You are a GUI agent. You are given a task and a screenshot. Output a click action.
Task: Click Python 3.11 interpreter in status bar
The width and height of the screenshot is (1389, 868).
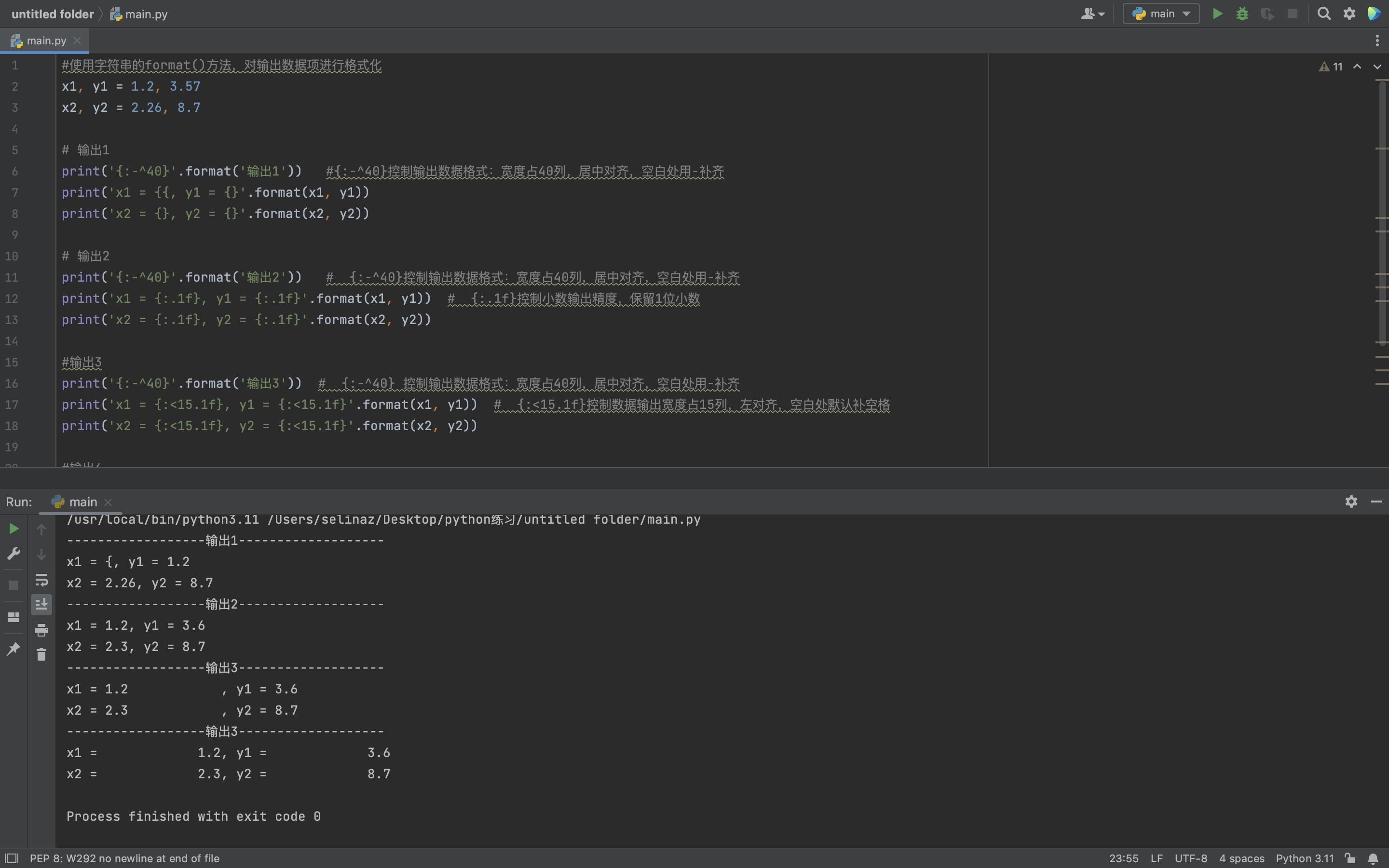pos(1304,858)
